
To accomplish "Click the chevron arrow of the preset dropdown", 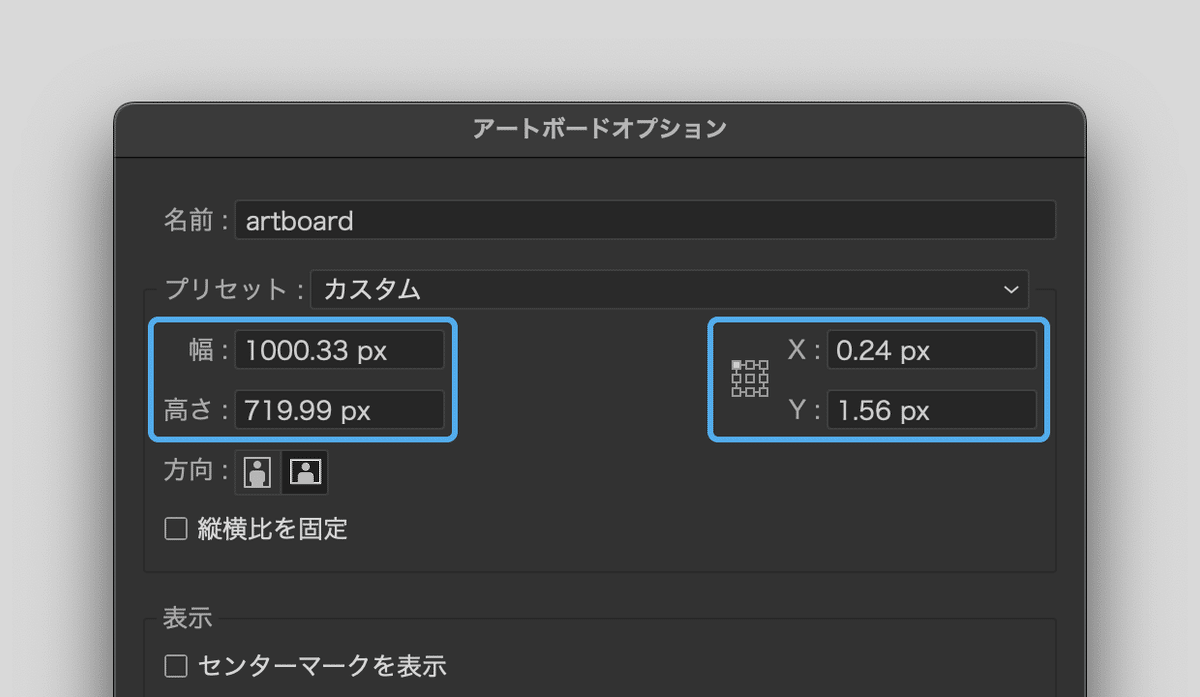I will [1010, 289].
